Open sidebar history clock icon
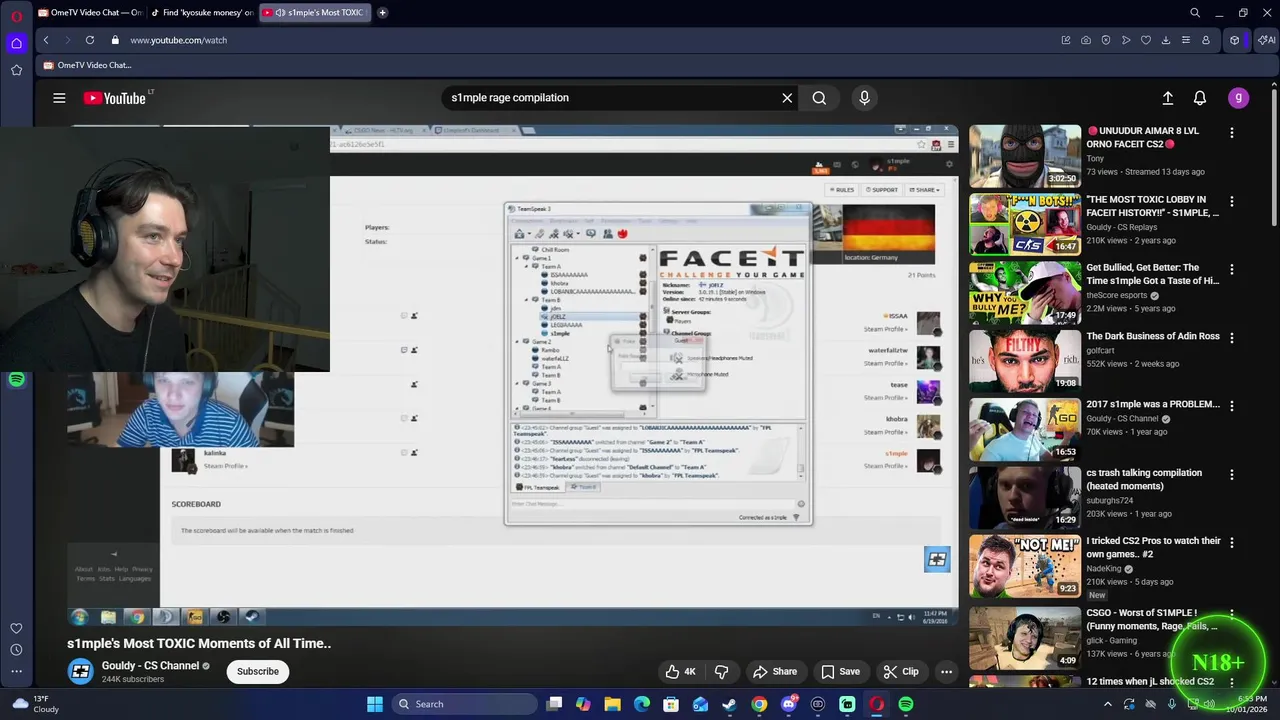The height and width of the screenshot is (720, 1280). point(16,650)
